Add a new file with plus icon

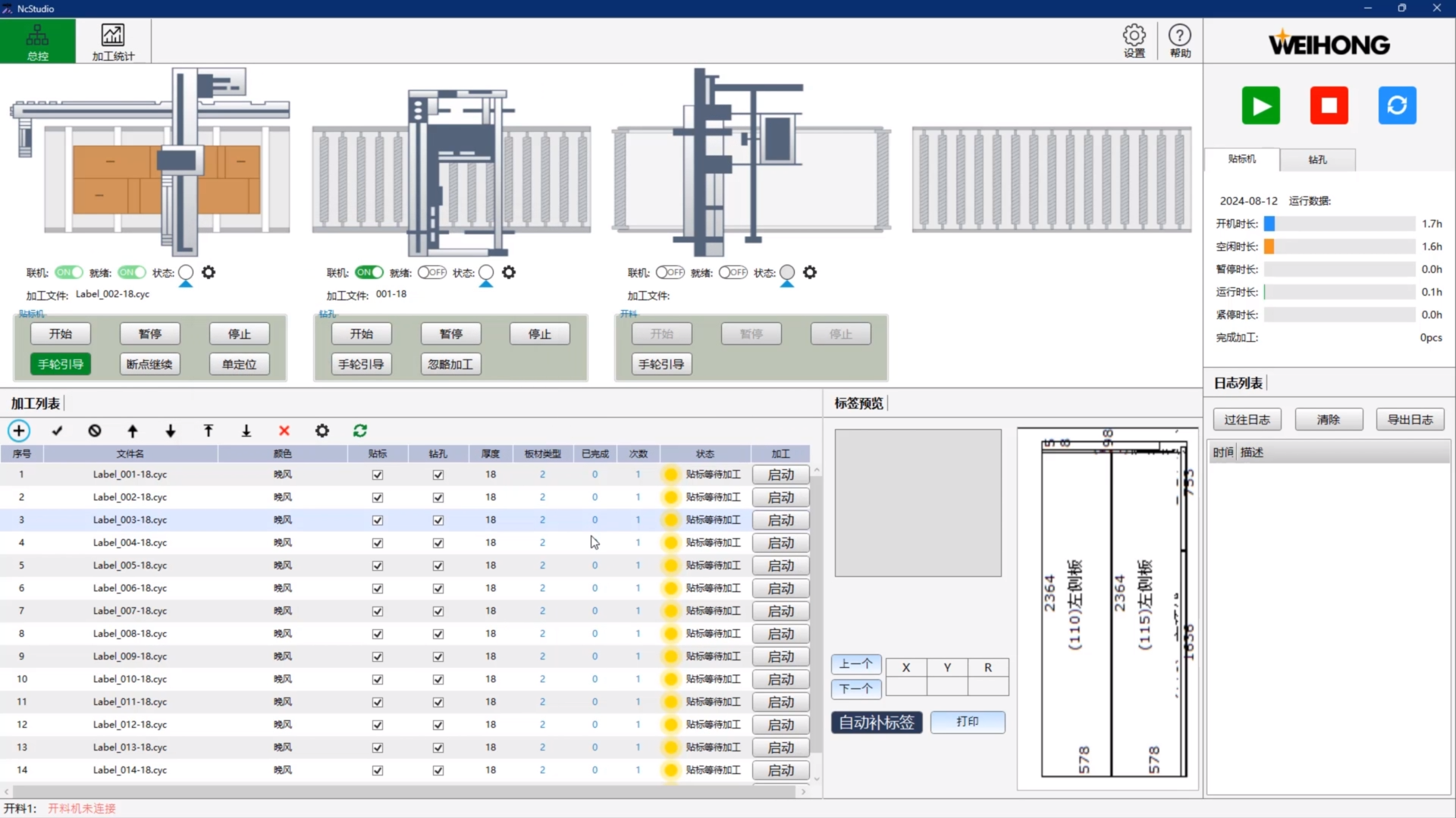[x=19, y=431]
